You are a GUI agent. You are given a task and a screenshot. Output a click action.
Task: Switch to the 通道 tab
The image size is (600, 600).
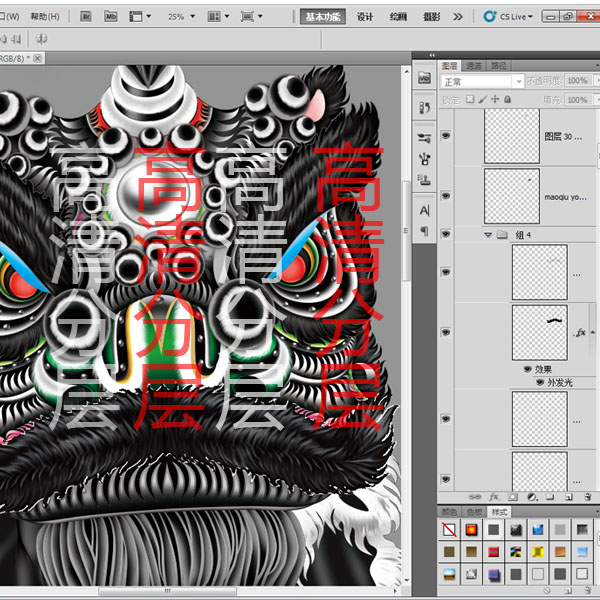click(474, 66)
